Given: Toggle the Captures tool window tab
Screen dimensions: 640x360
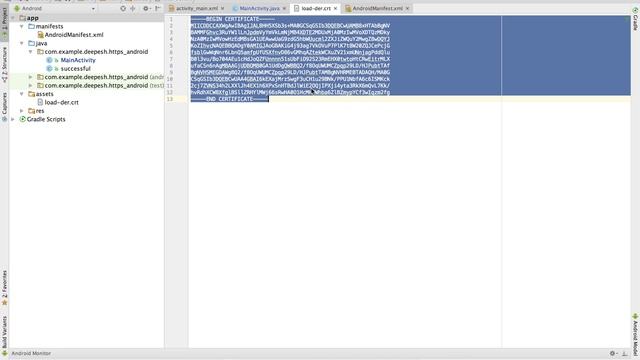Looking at the screenshot, I should point(4,107).
